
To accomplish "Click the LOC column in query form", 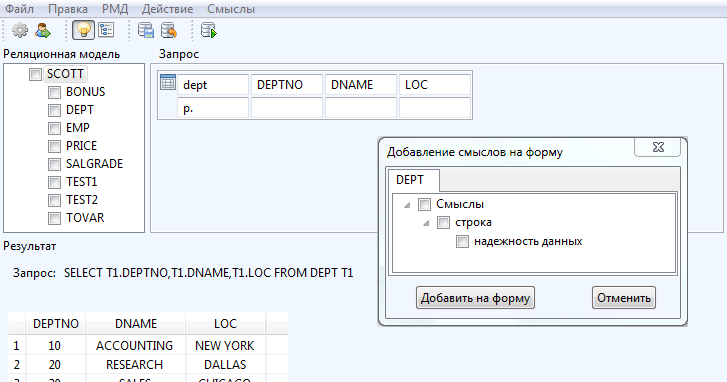I will tap(434, 85).
